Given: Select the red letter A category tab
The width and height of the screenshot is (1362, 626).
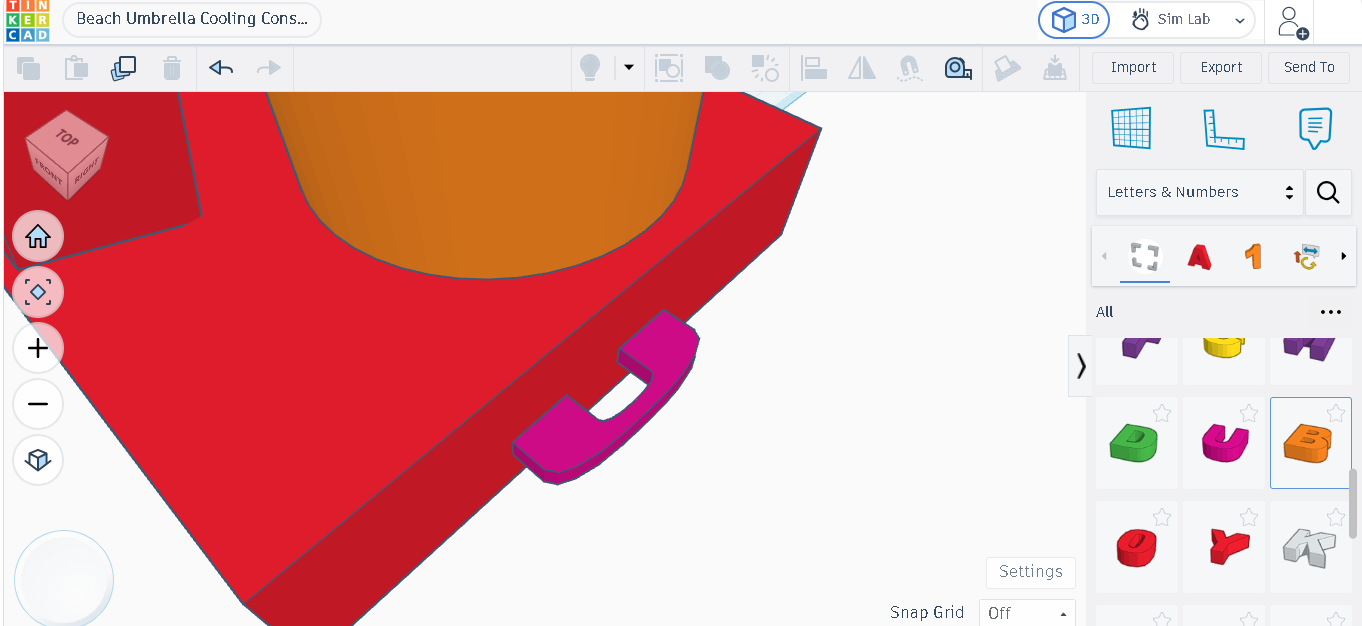Looking at the screenshot, I should [1199, 257].
